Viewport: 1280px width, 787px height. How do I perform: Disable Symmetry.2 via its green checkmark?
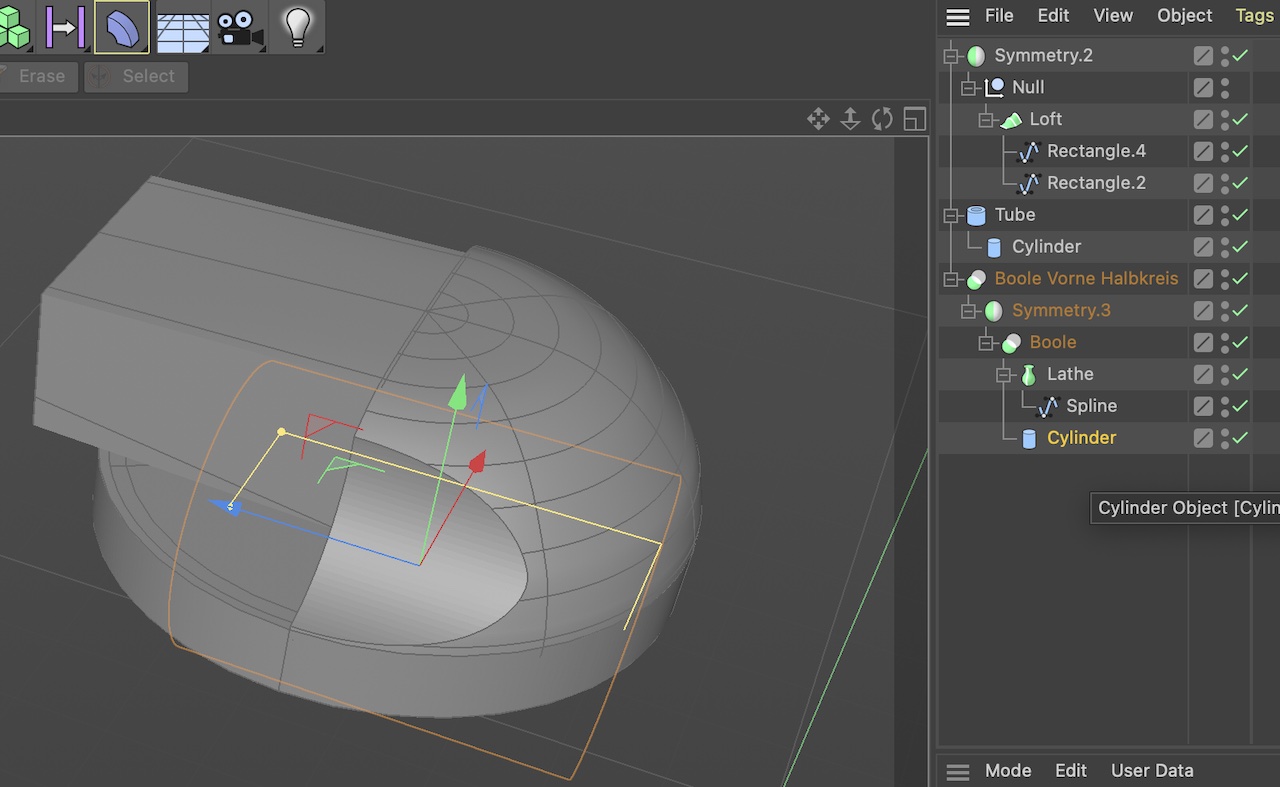pyautogui.click(x=1241, y=56)
